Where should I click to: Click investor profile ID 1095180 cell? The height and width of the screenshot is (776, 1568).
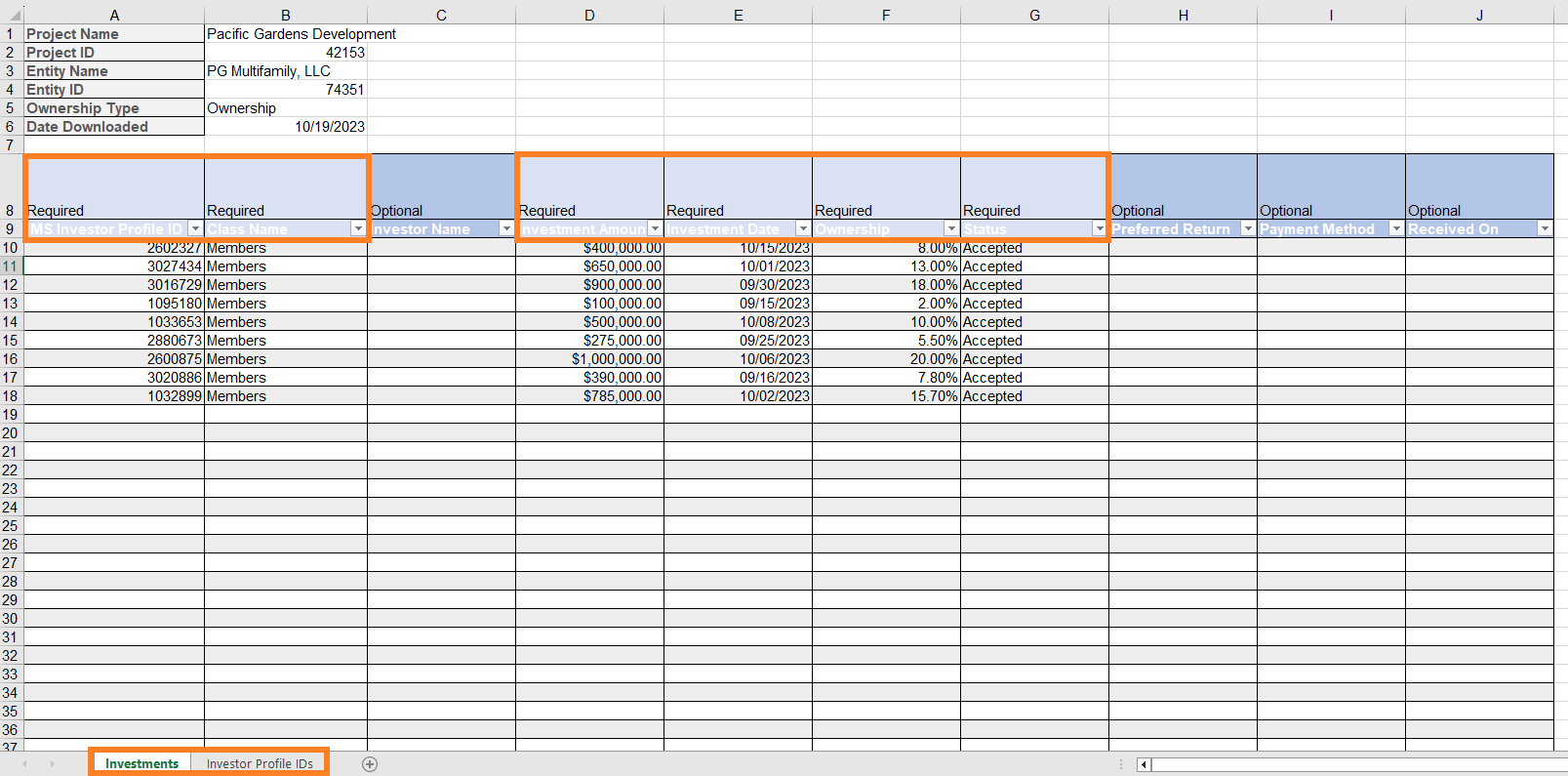pyautogui.click(x=114, y=304)
